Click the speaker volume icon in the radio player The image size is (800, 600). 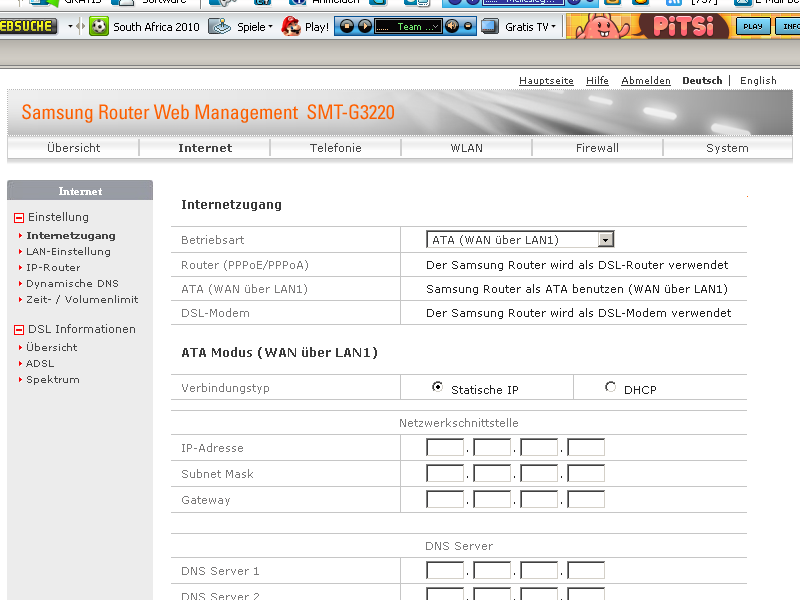tap(452, 26)
